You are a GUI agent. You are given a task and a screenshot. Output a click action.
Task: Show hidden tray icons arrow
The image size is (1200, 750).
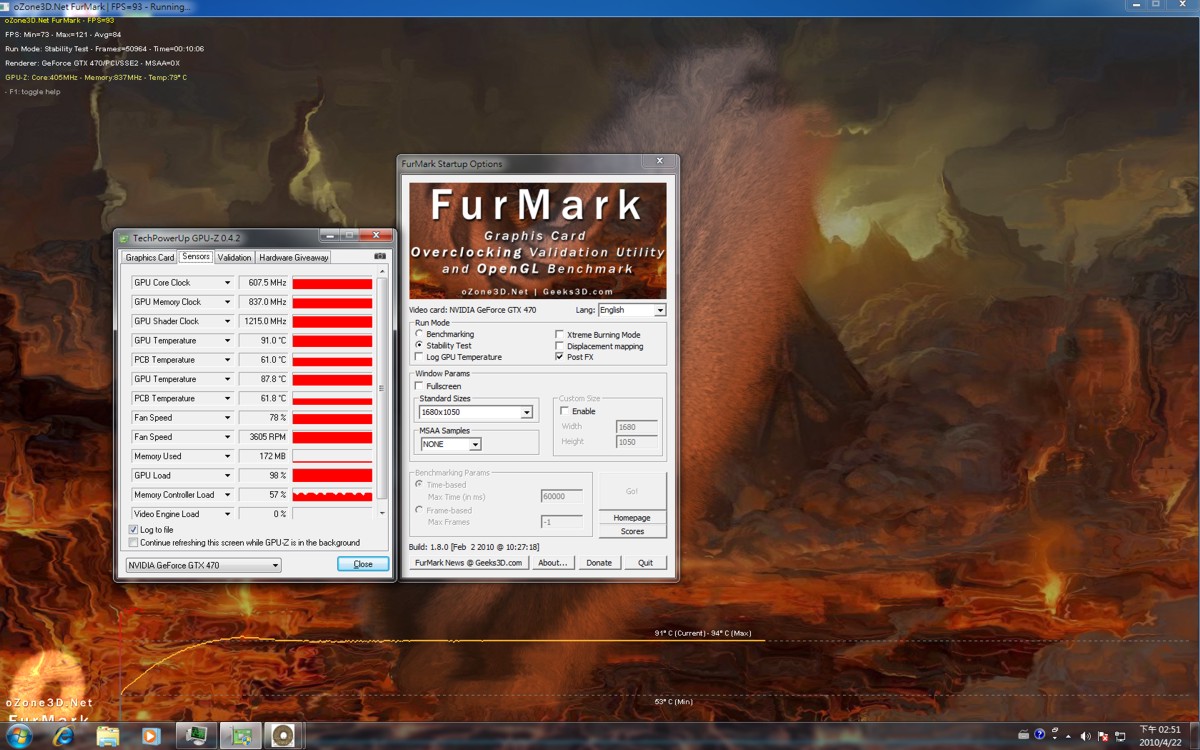coord(1069,736)
